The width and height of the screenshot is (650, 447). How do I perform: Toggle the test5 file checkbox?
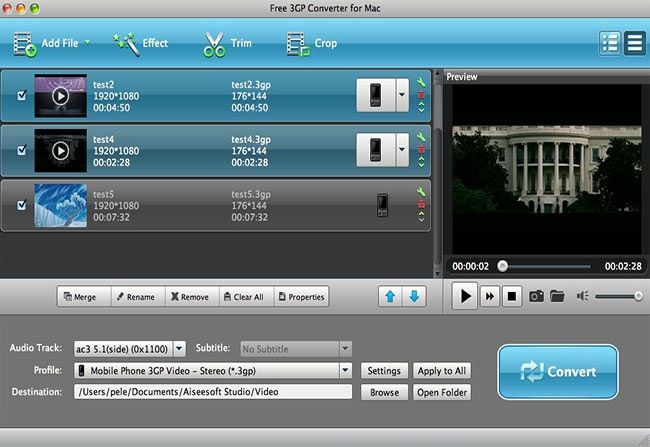(23, 205)
